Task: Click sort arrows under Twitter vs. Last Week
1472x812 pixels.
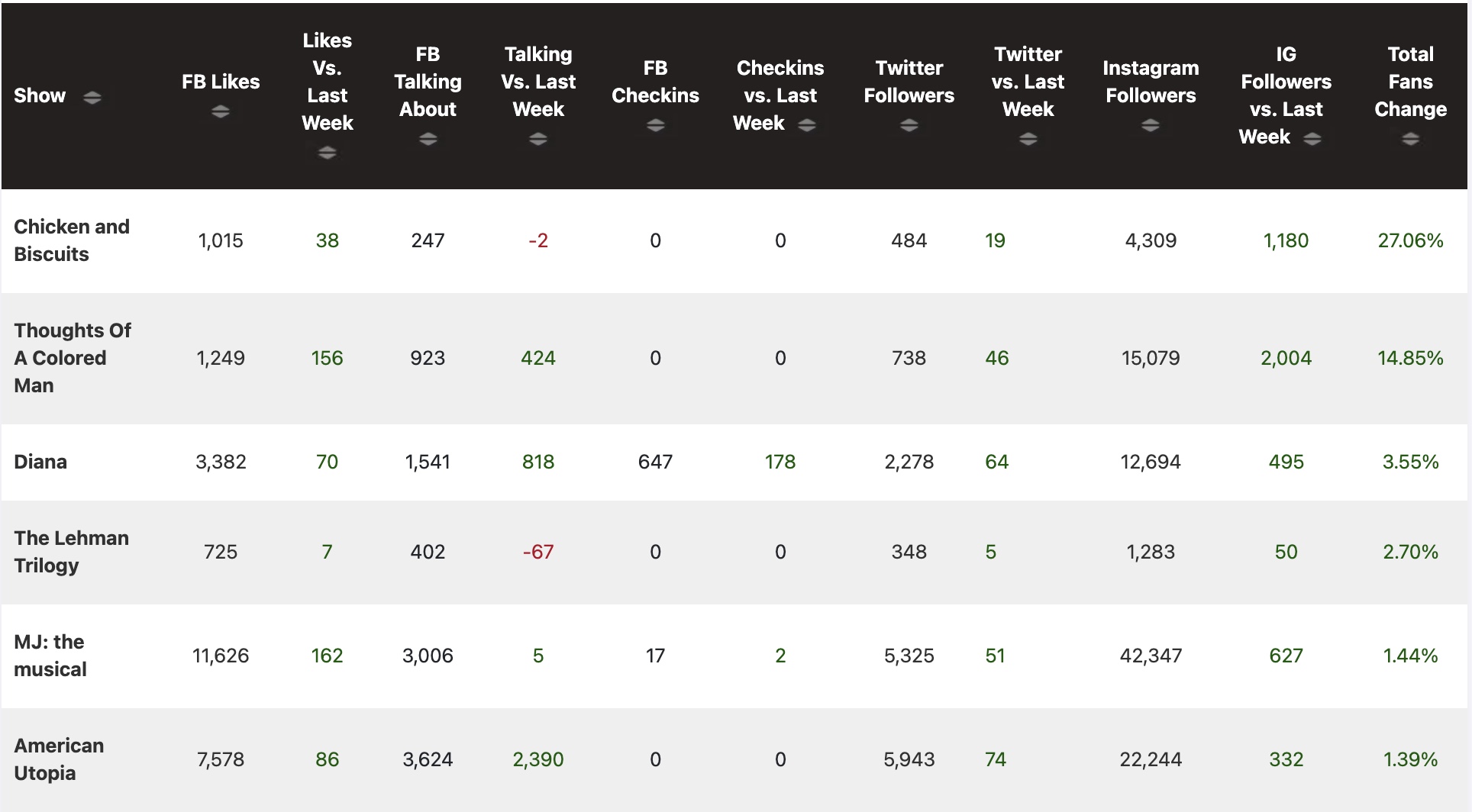Action: [1028, 139]
